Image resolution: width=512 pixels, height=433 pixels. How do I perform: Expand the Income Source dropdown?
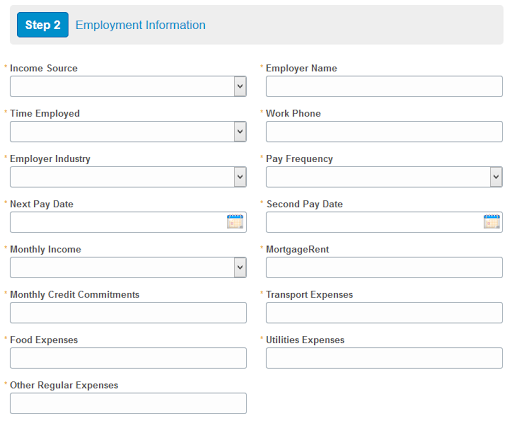(x=128, y=86)
